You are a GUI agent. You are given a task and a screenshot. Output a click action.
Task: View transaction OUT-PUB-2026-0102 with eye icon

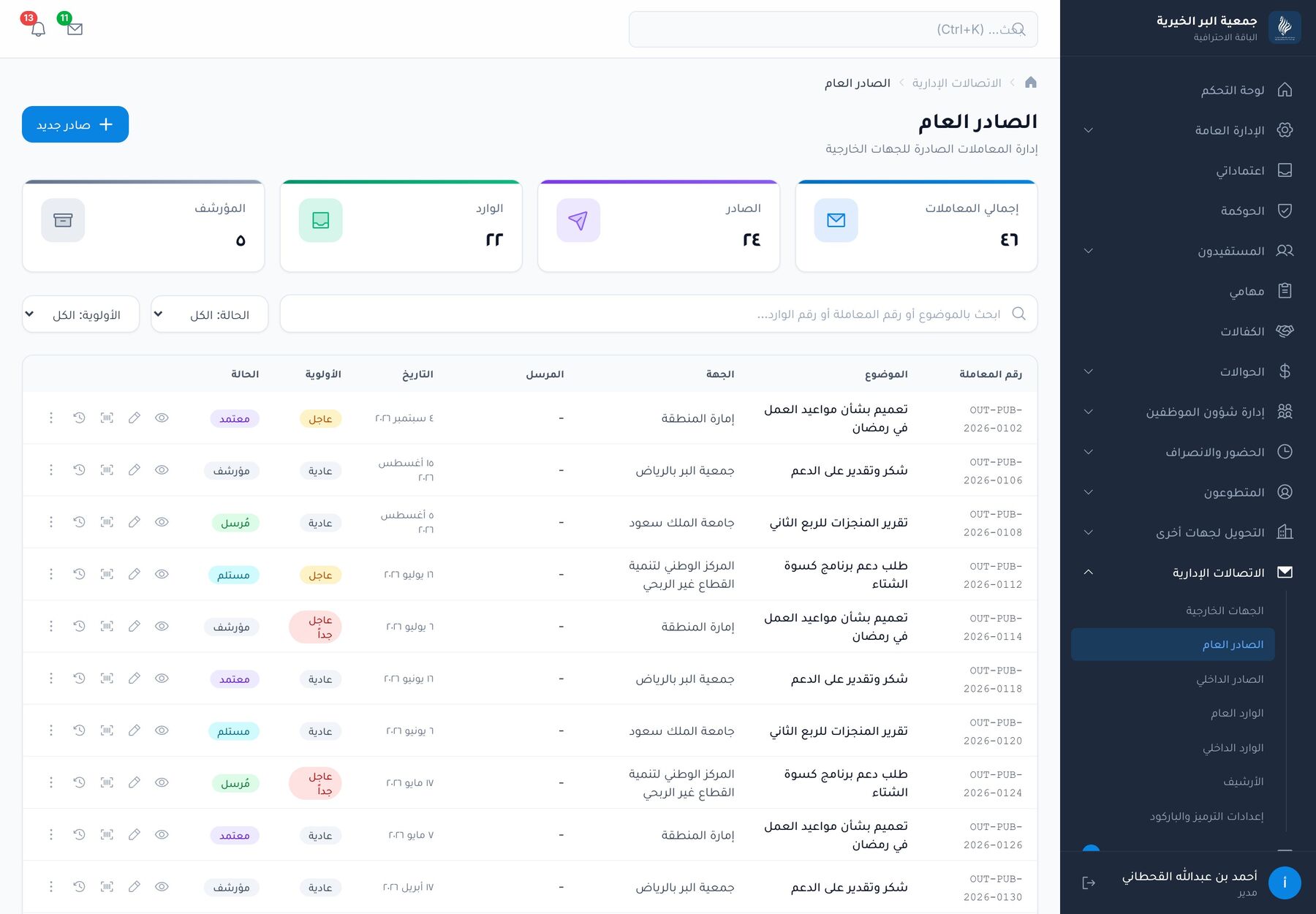click(162, 418)
